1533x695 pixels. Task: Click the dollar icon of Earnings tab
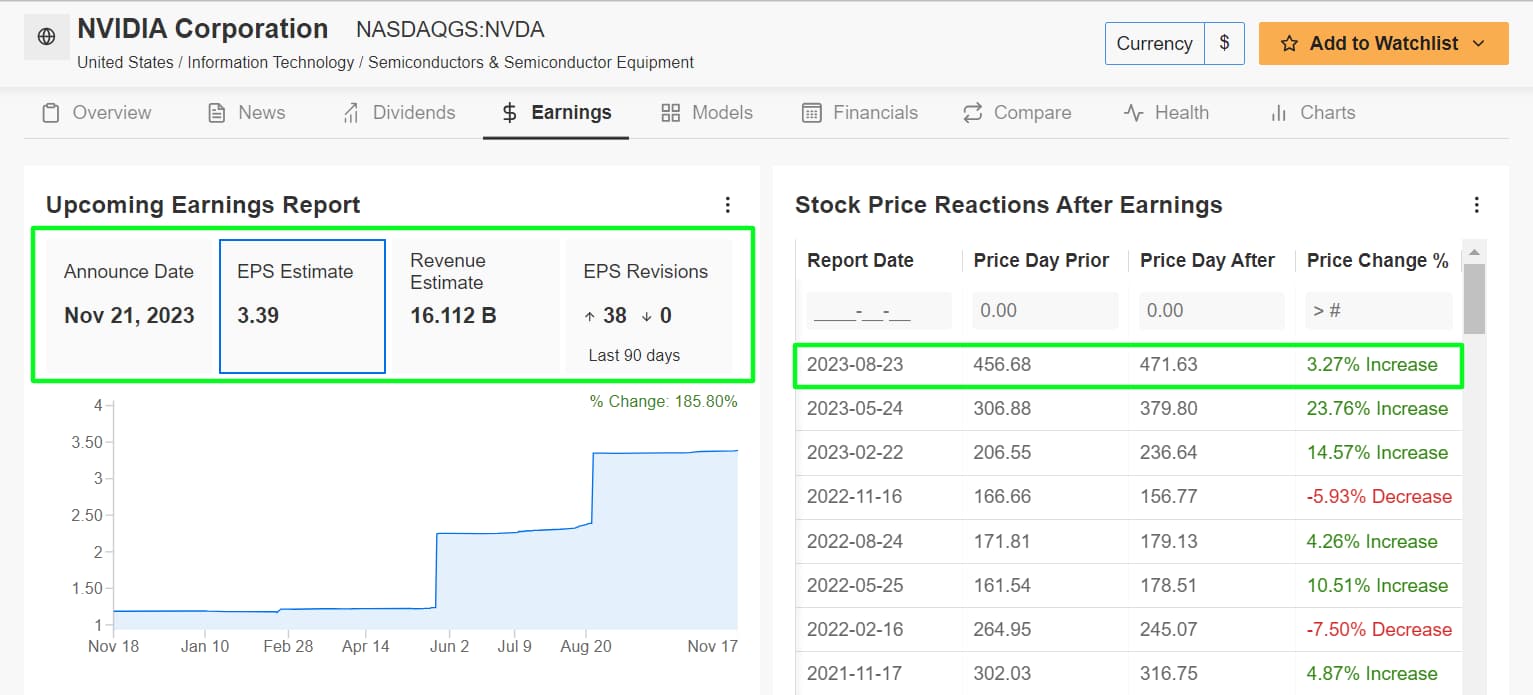(510, 113)
